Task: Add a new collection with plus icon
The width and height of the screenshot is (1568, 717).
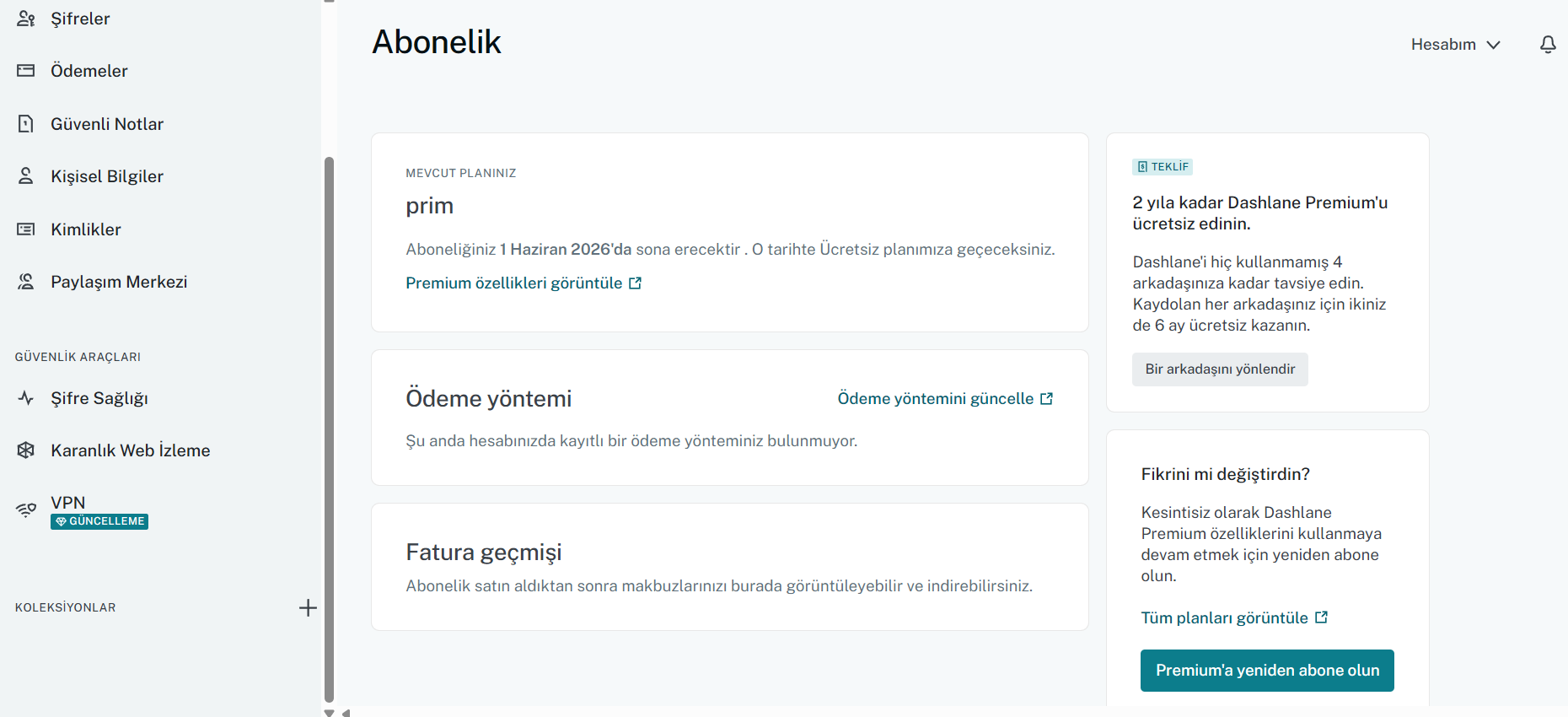Action: tap(308, 608)
